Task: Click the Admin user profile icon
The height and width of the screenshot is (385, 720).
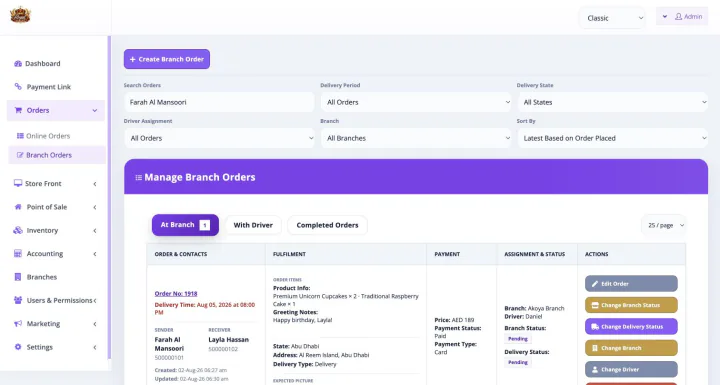Action: 678,17
